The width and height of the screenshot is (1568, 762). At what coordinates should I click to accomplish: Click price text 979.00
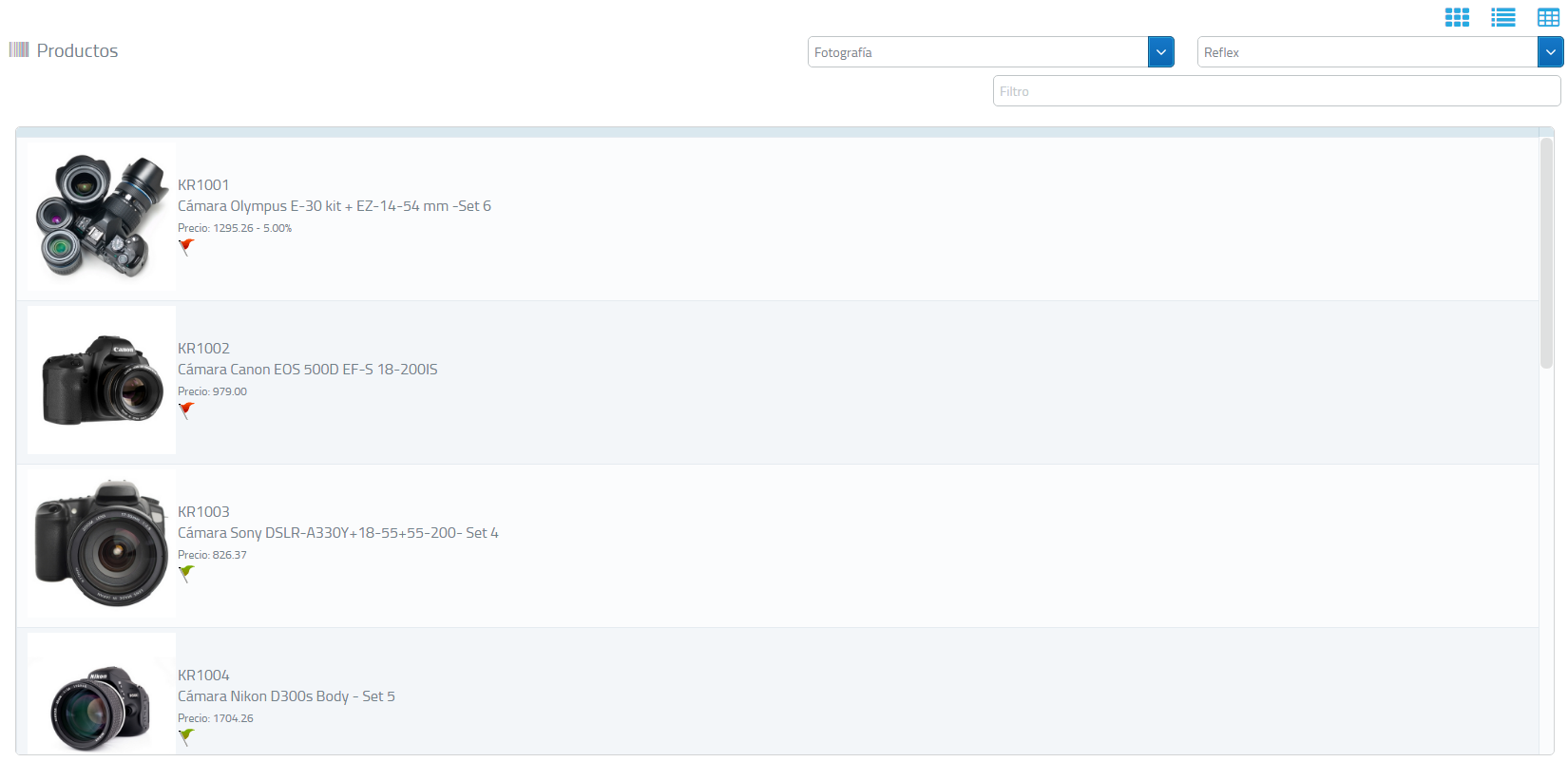[x=230, y=391]
